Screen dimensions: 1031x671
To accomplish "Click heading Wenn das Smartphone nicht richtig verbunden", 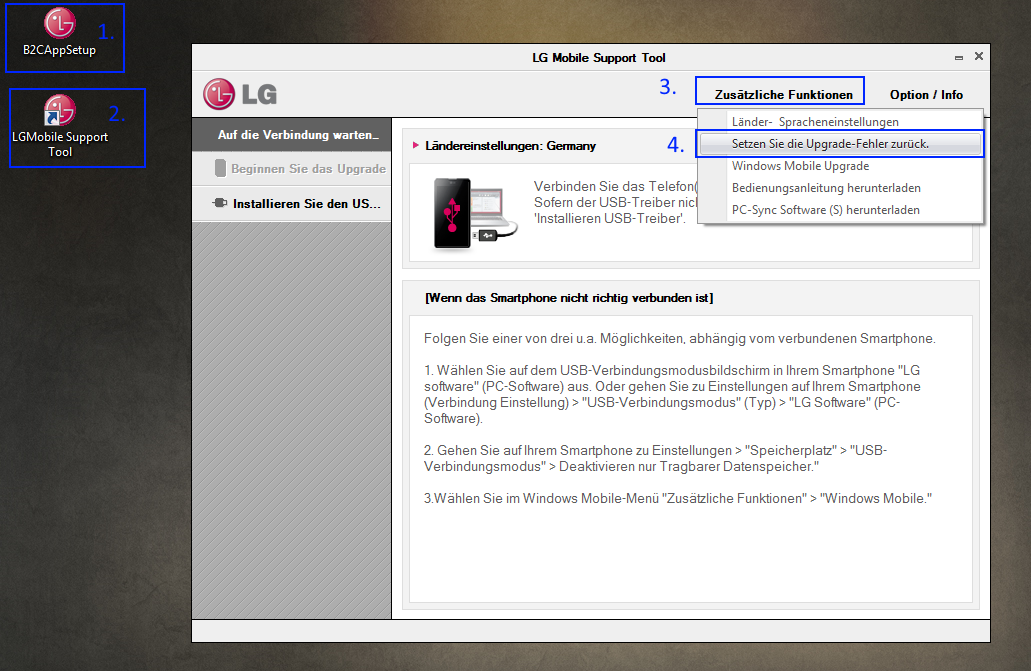I will coord(569,298).
